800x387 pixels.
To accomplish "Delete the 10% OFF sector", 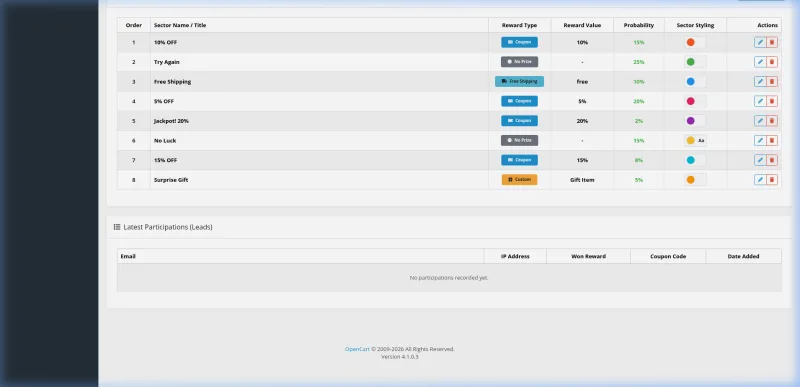I will tap(772, 42).
